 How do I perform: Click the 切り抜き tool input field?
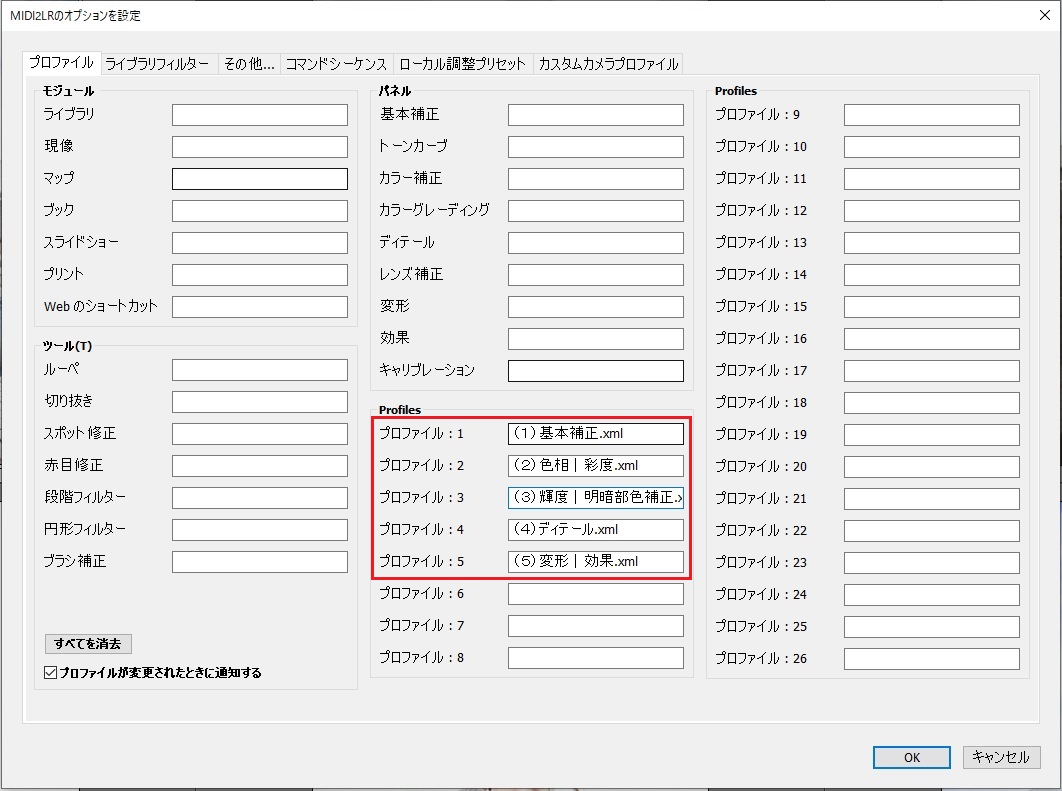click(x=260, y=402)
